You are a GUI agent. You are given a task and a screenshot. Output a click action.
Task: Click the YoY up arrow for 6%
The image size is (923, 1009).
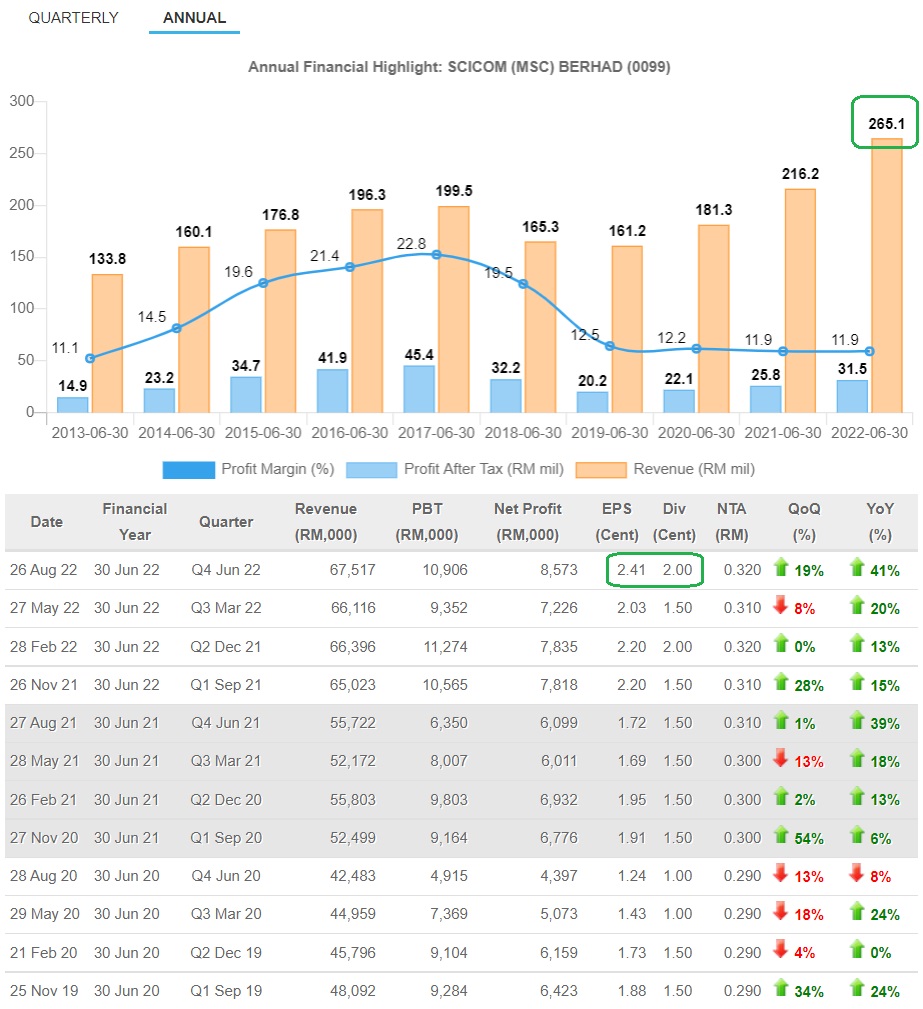click(857, 835)
